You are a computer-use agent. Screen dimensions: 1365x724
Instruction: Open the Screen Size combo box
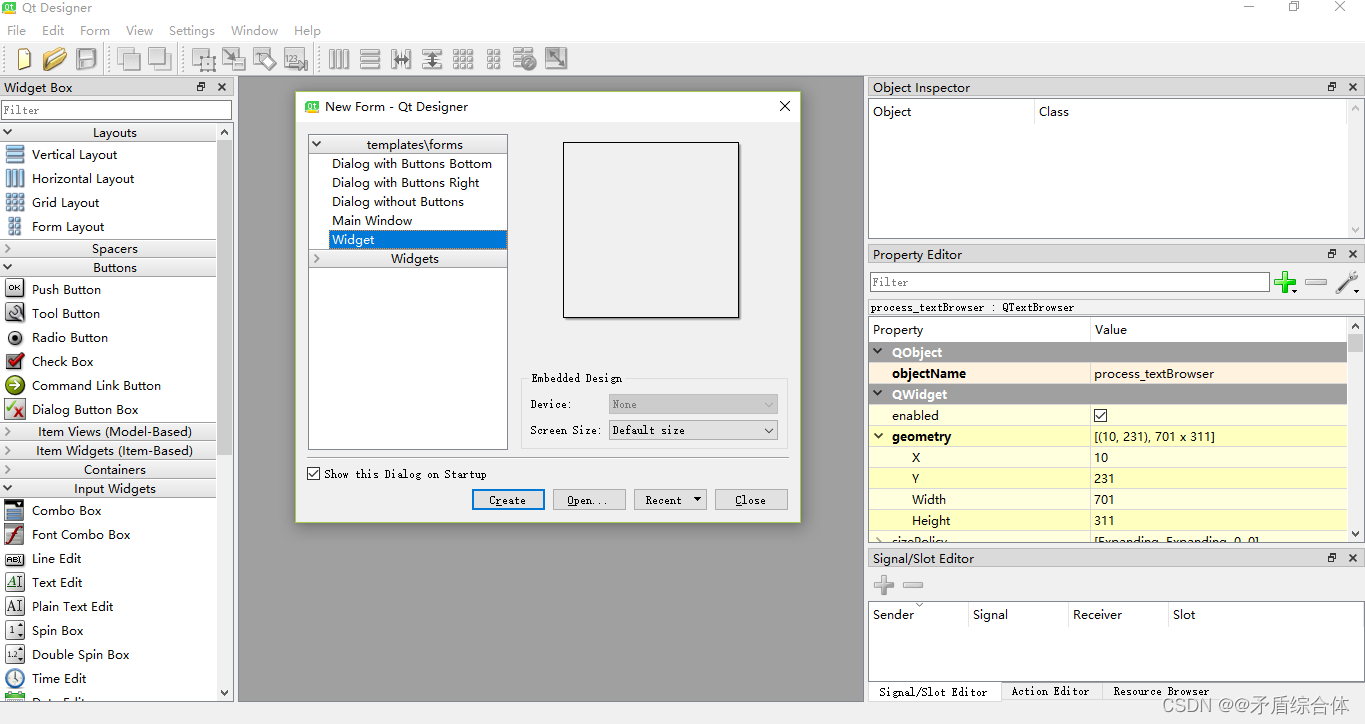693,430
